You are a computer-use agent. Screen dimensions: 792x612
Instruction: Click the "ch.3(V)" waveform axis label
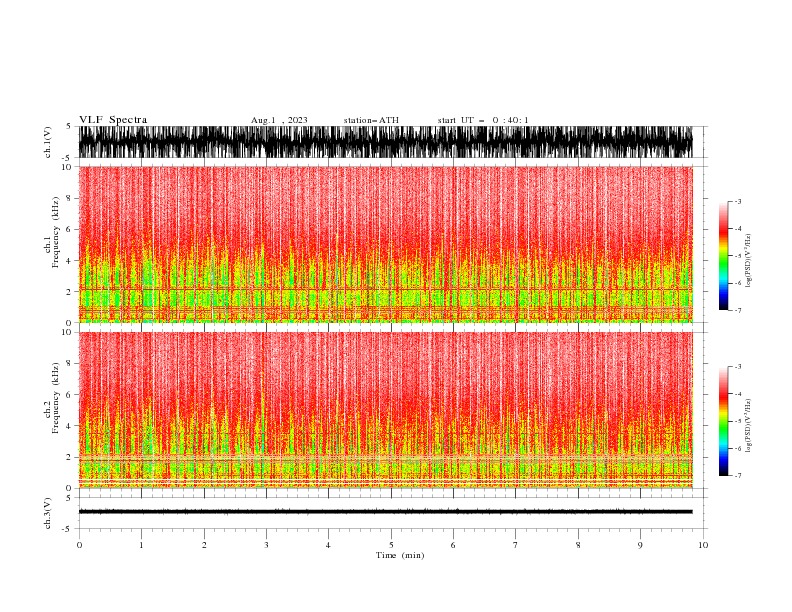pos(48,513)
